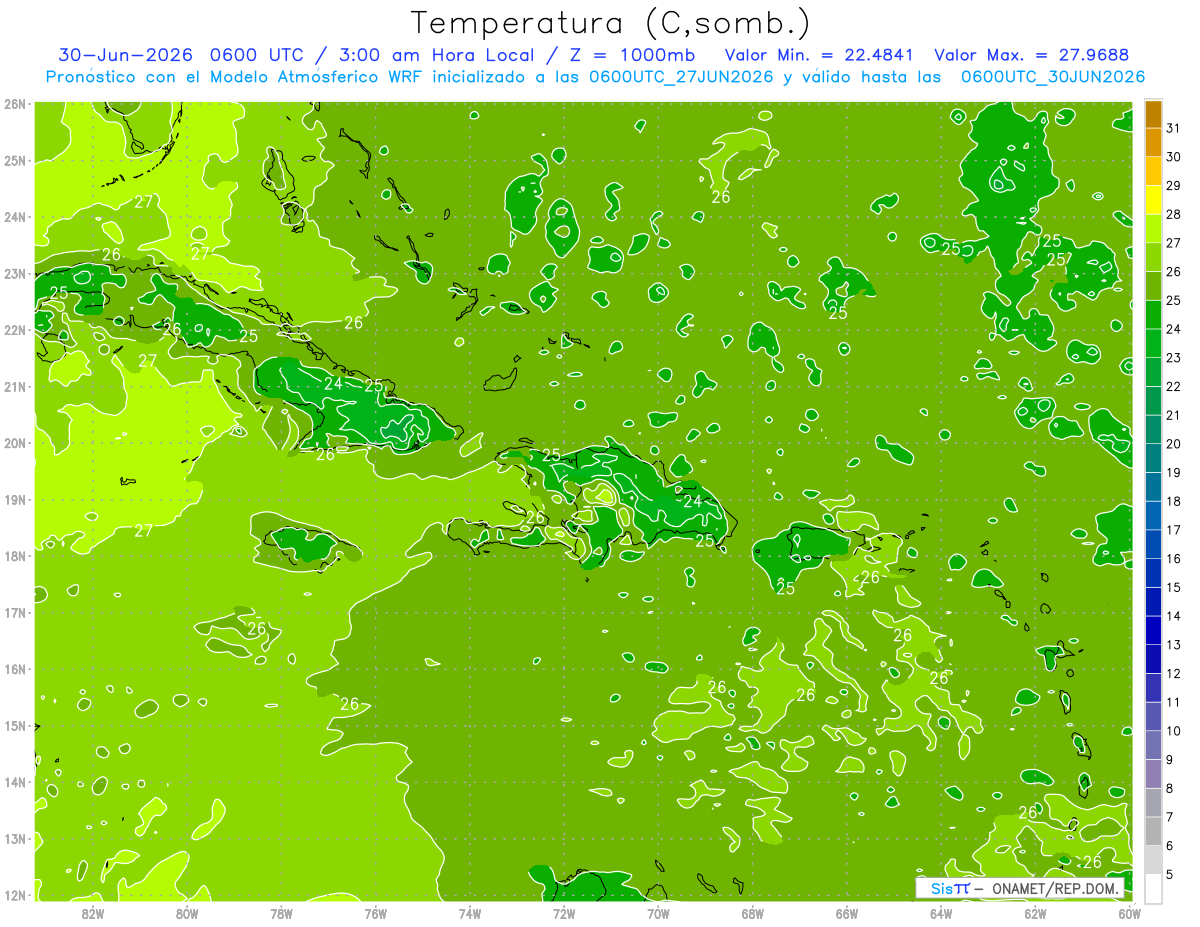Image resolution: width=1200 pixels, height=927 pixels.
Task: Click the 24 contour label over Hispaniola
Action: pos(692,502)
